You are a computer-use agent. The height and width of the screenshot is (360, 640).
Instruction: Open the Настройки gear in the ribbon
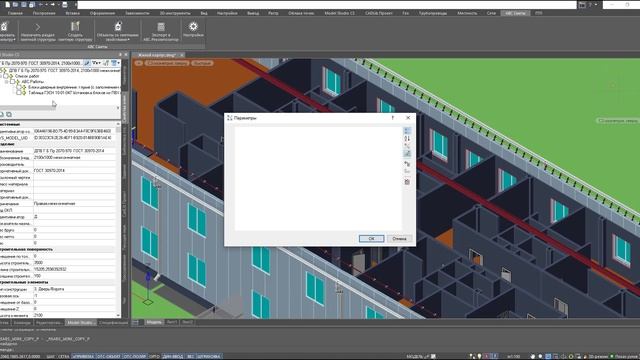tap(193, 30)
